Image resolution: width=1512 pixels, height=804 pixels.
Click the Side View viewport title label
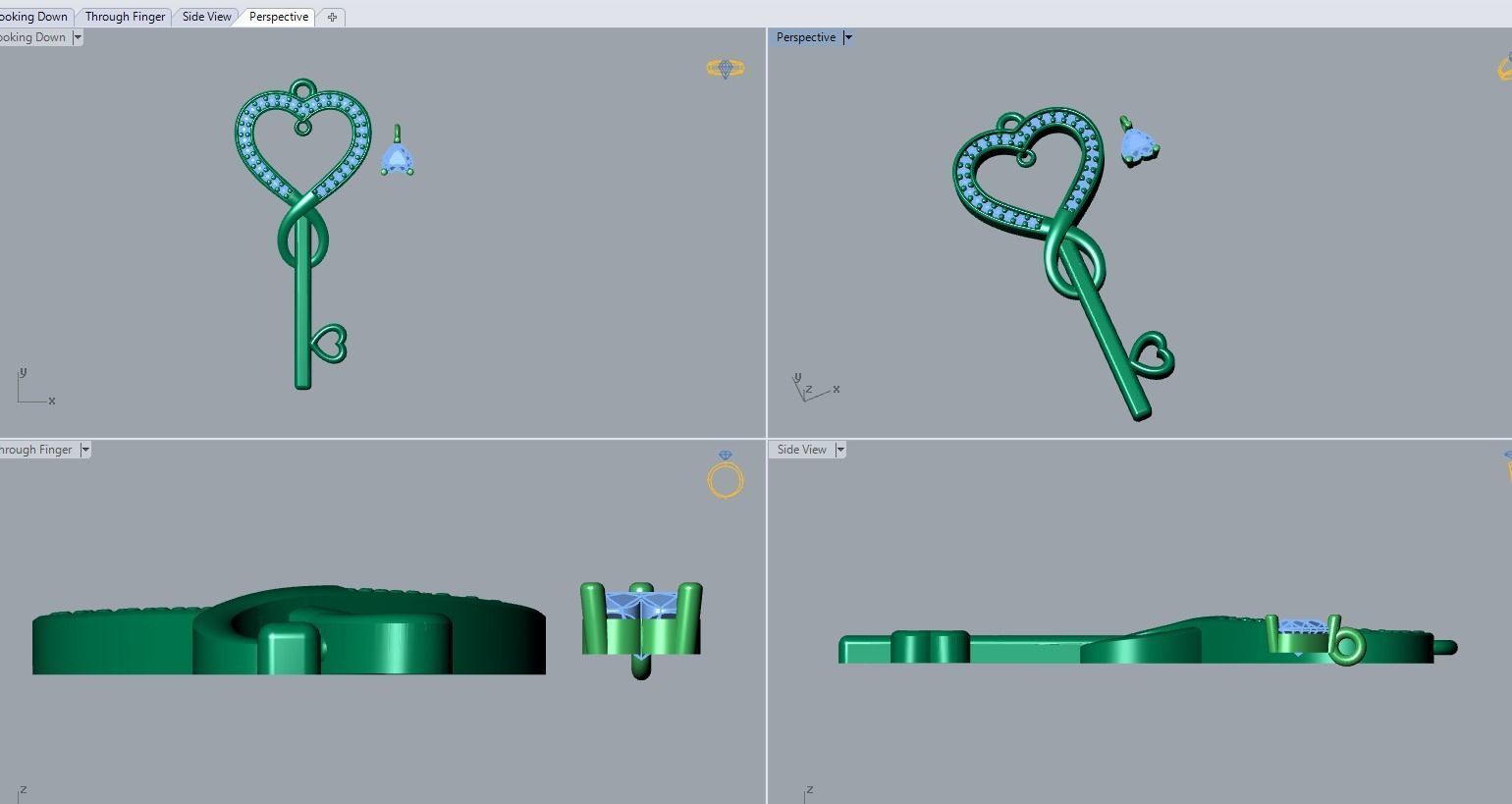802,450
